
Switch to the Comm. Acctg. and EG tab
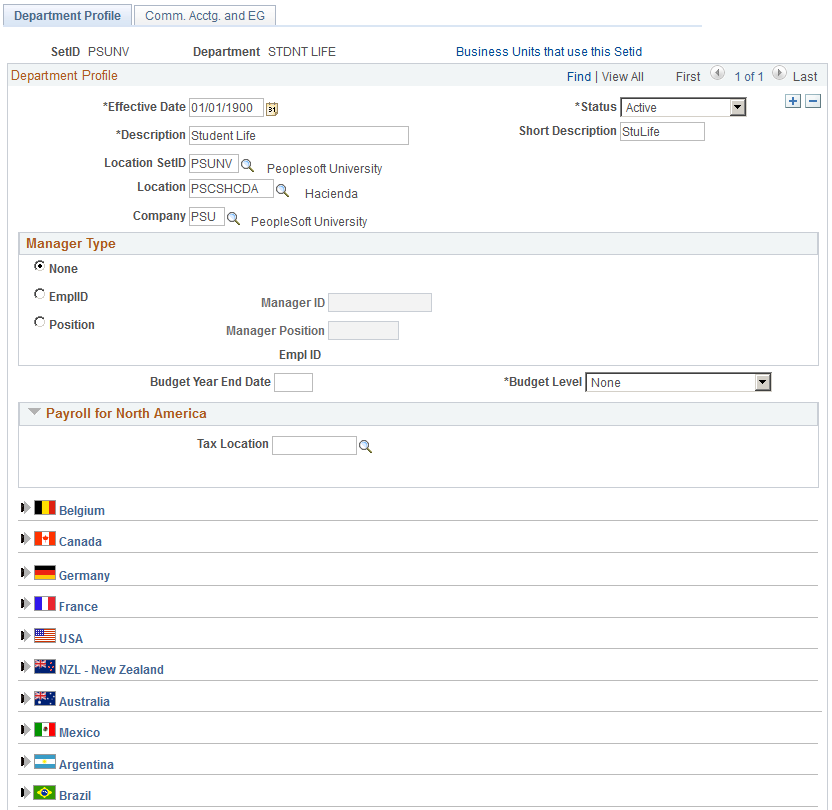click(204, 15)
